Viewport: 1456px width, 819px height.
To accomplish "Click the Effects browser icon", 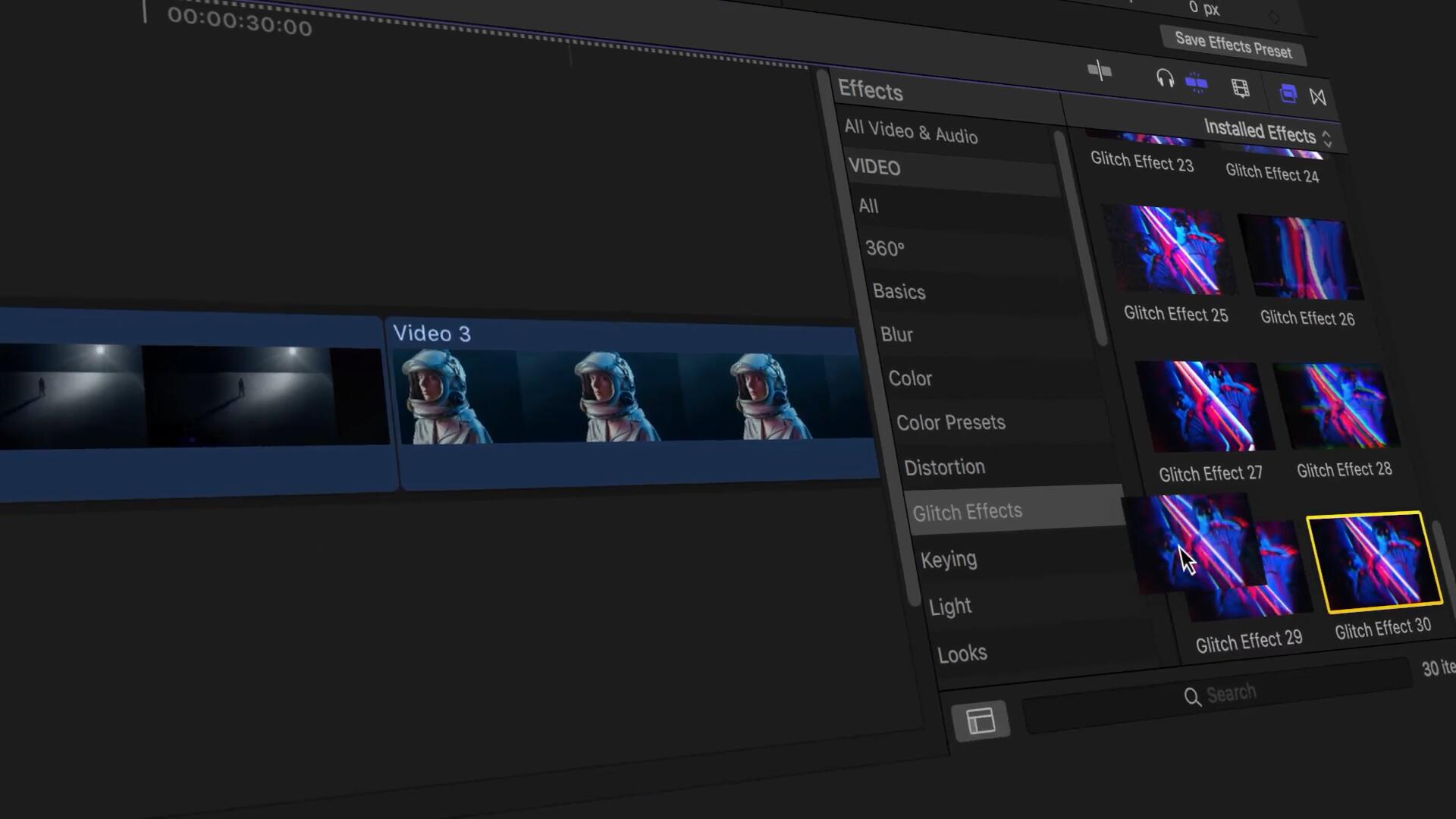I will [1288, 94].
